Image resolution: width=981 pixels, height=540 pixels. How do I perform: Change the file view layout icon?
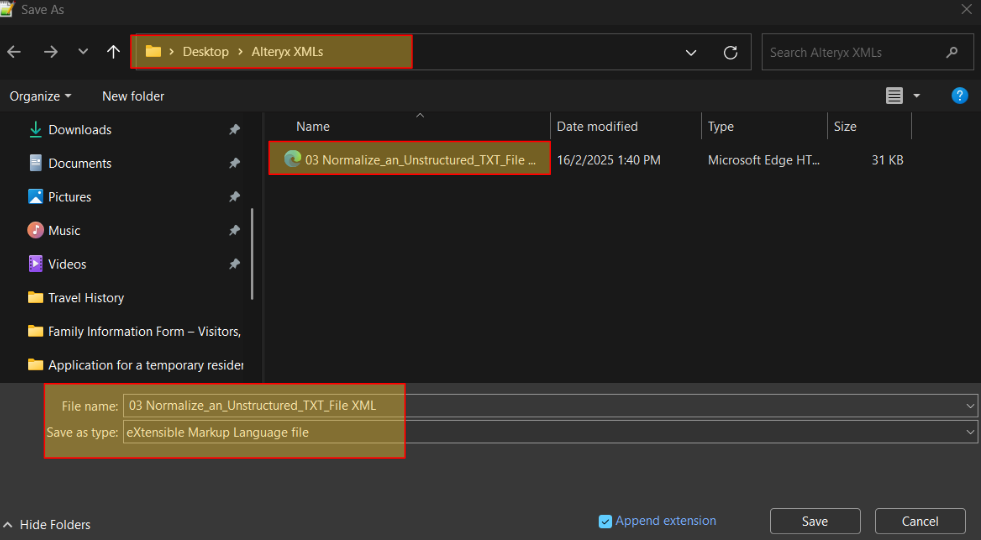coord(894,96)
